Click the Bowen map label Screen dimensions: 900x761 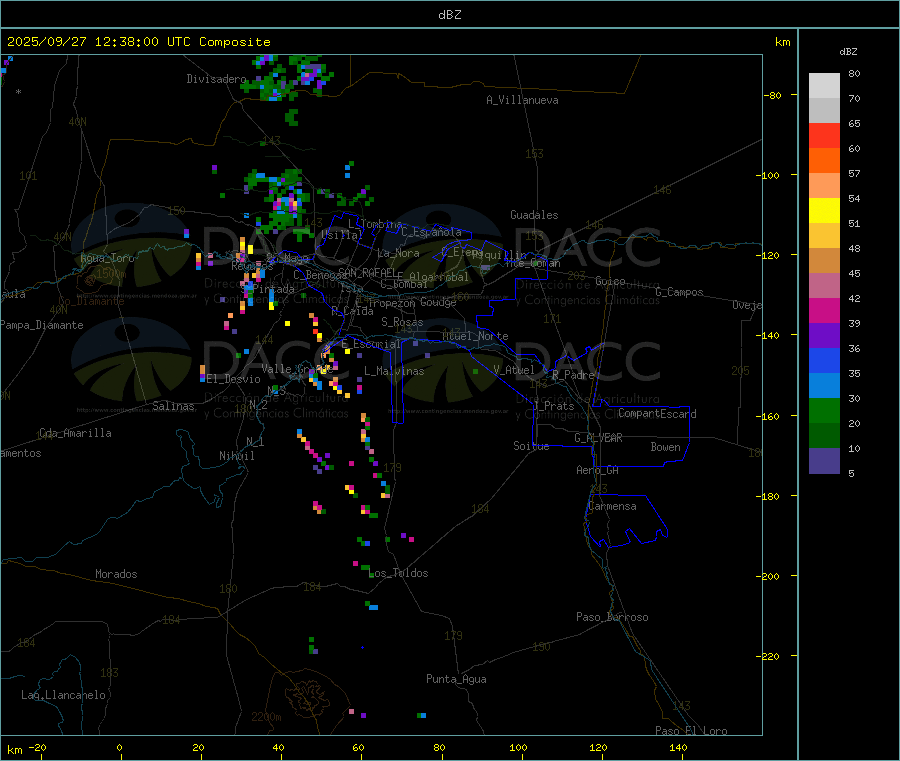tap(666, 448)
